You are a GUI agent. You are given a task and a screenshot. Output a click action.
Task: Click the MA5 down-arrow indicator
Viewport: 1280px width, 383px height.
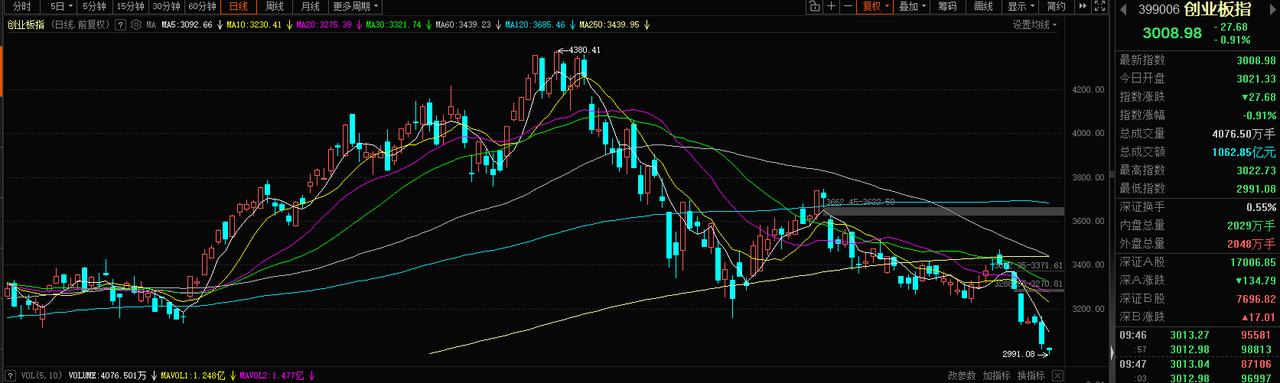[219, 24]
